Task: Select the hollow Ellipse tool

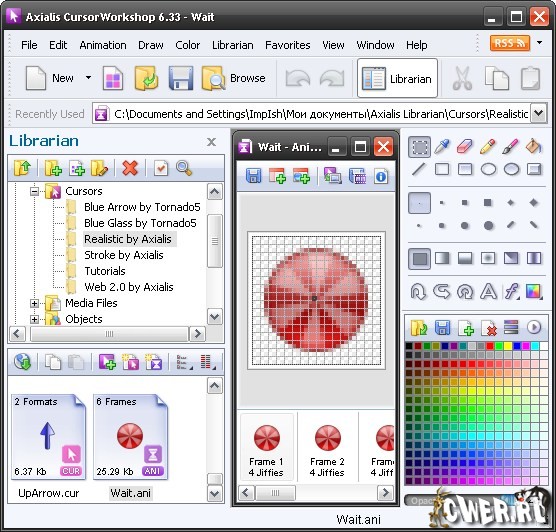Action: [488, 170]
